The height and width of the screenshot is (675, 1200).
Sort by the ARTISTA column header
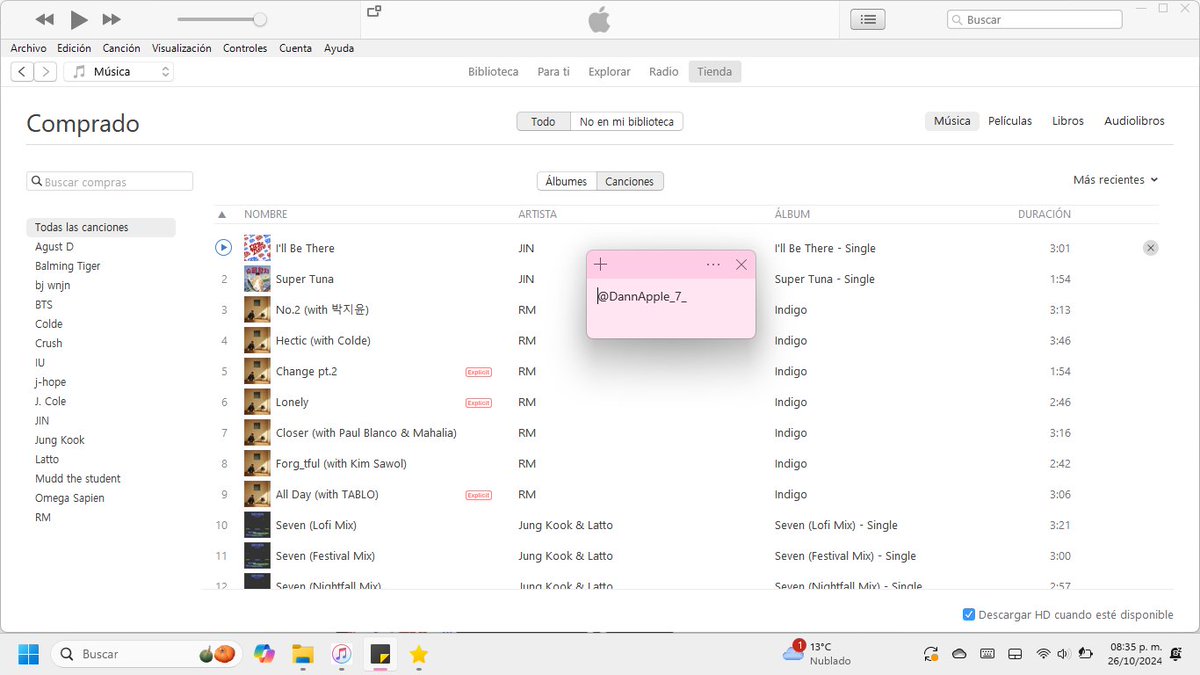(537, 214)
